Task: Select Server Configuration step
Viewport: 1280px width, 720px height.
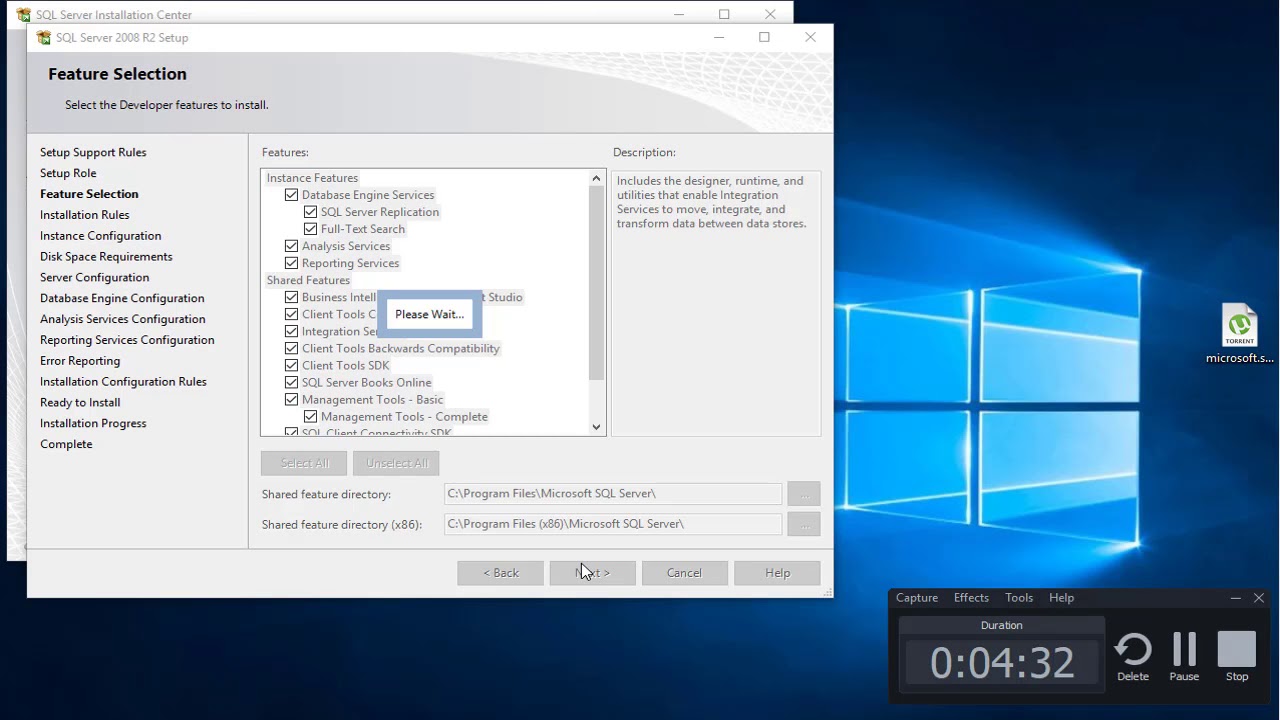Action: coord(94,278)
